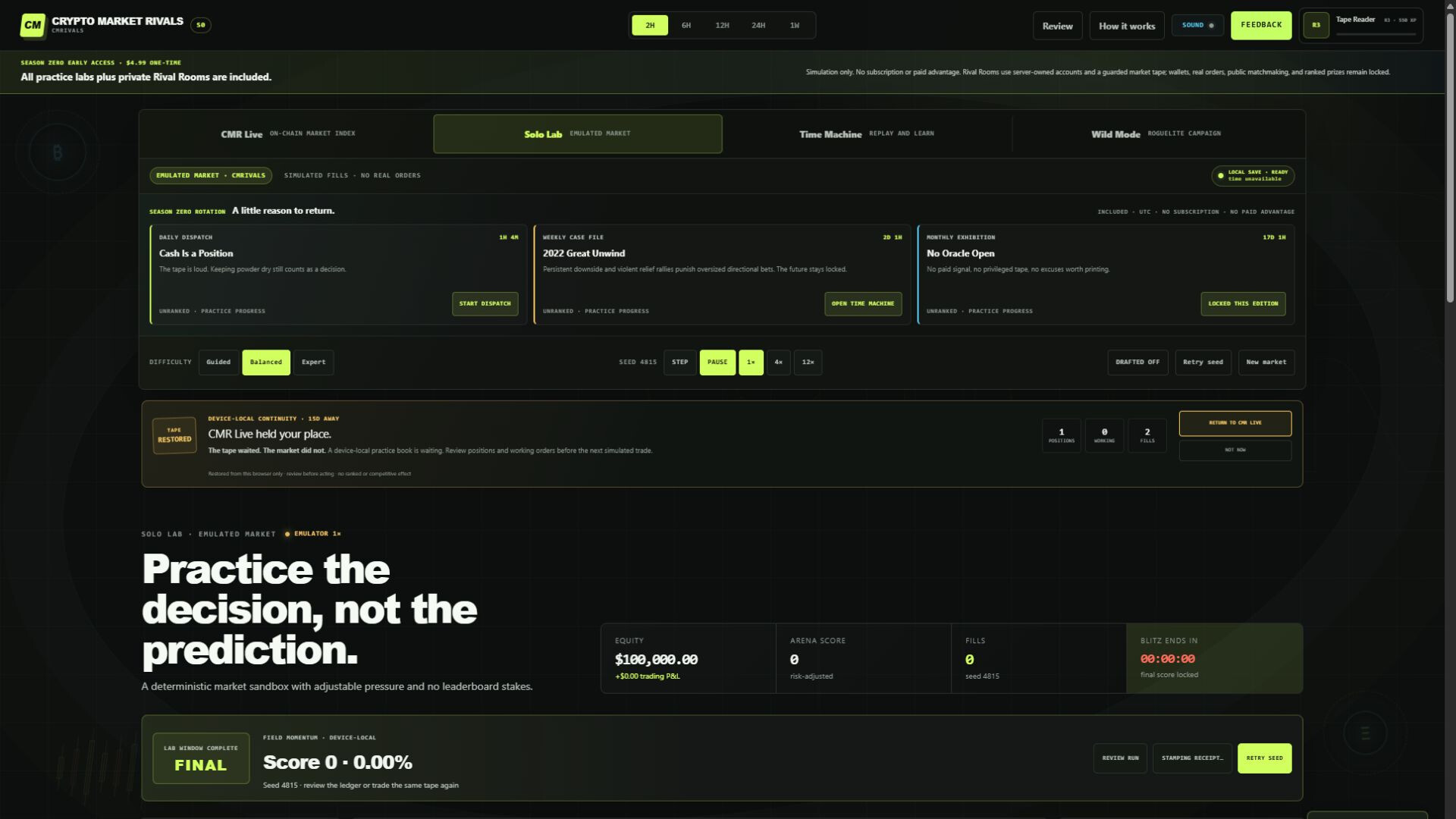The width and height of the screenshot is (1456, 819).
Task: Click Return to CMR Live
Action: pos(1235,423)
